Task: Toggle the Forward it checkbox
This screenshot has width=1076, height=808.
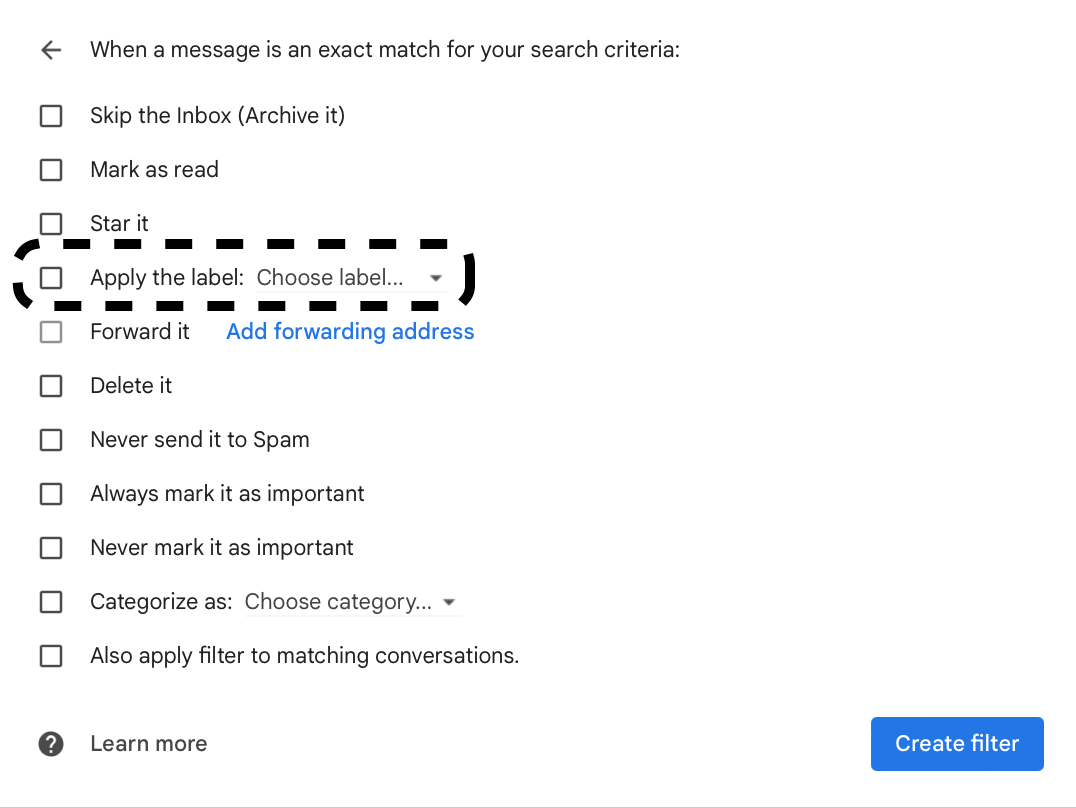Action: click(51, 331)
